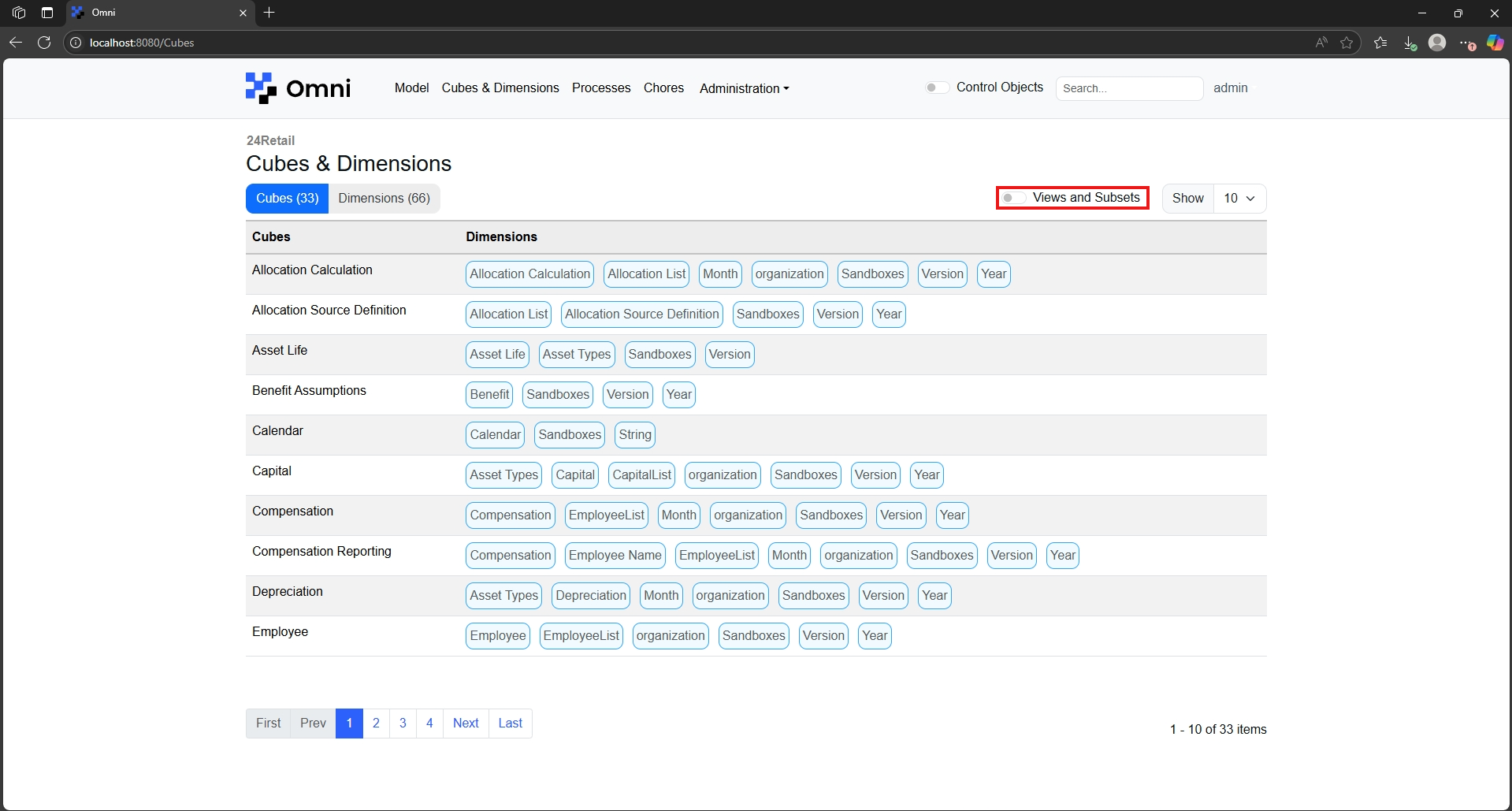The height and width of the screenshot is (811, 1512).
Task: Reload the page with the refresh icon
Action: pos(44,43)
